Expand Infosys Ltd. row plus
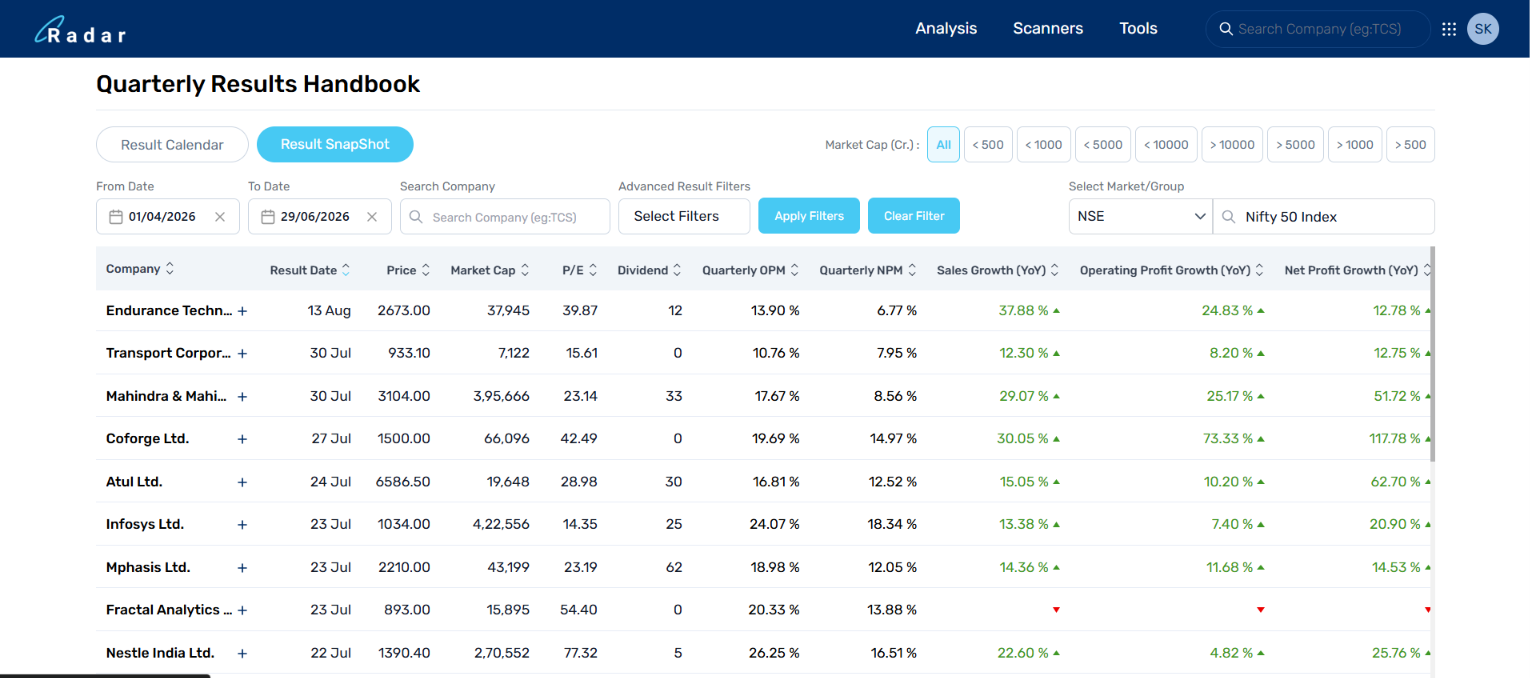Viewport: 1530px width, 678px height. pyautogui.click(x=242, y=525)
